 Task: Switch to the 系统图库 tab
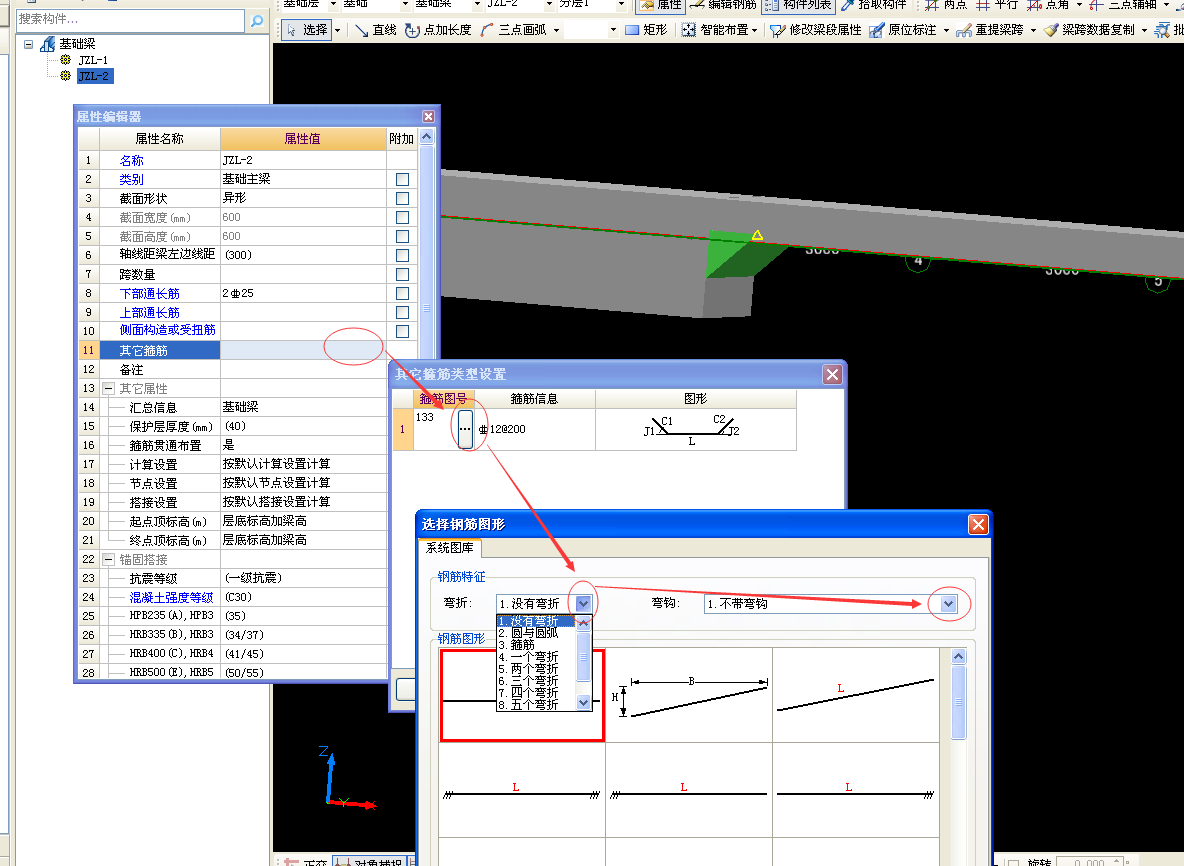click(450, 547)
